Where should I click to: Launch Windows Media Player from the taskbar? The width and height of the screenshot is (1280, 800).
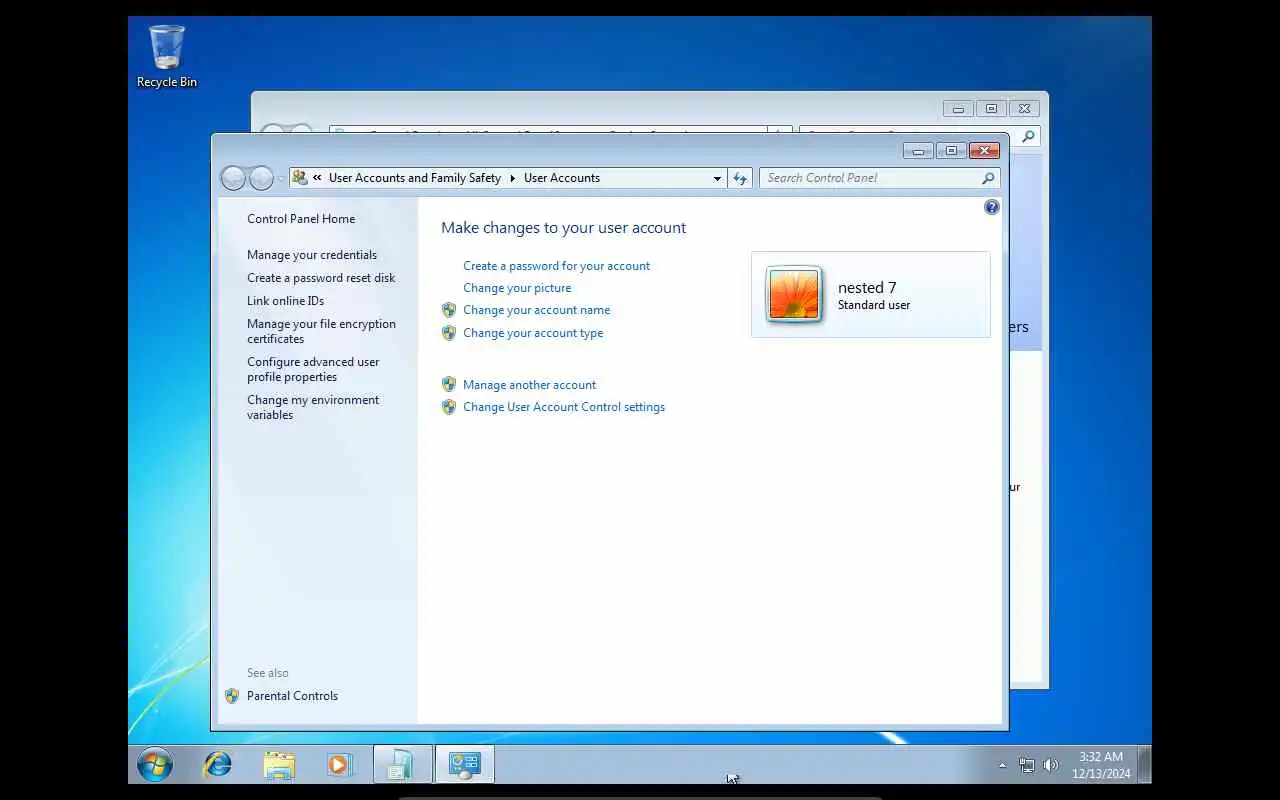click(x=340, y=765)
